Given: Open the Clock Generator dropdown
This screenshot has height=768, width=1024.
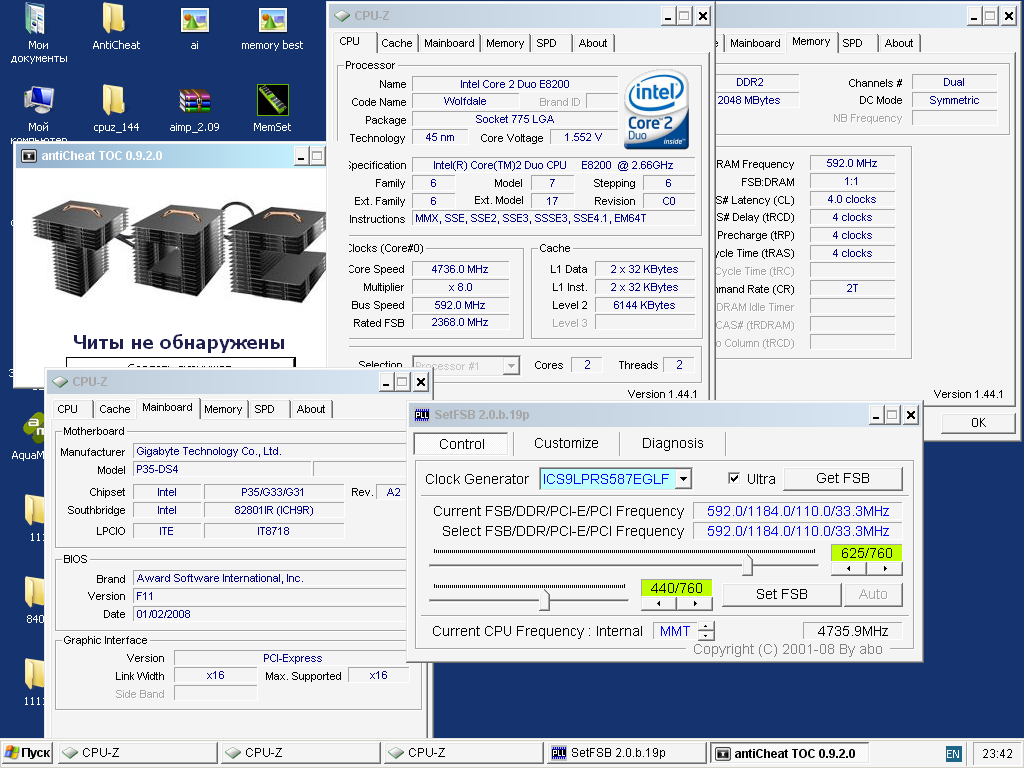Looking at the screenshot, I should pos(683,479).
